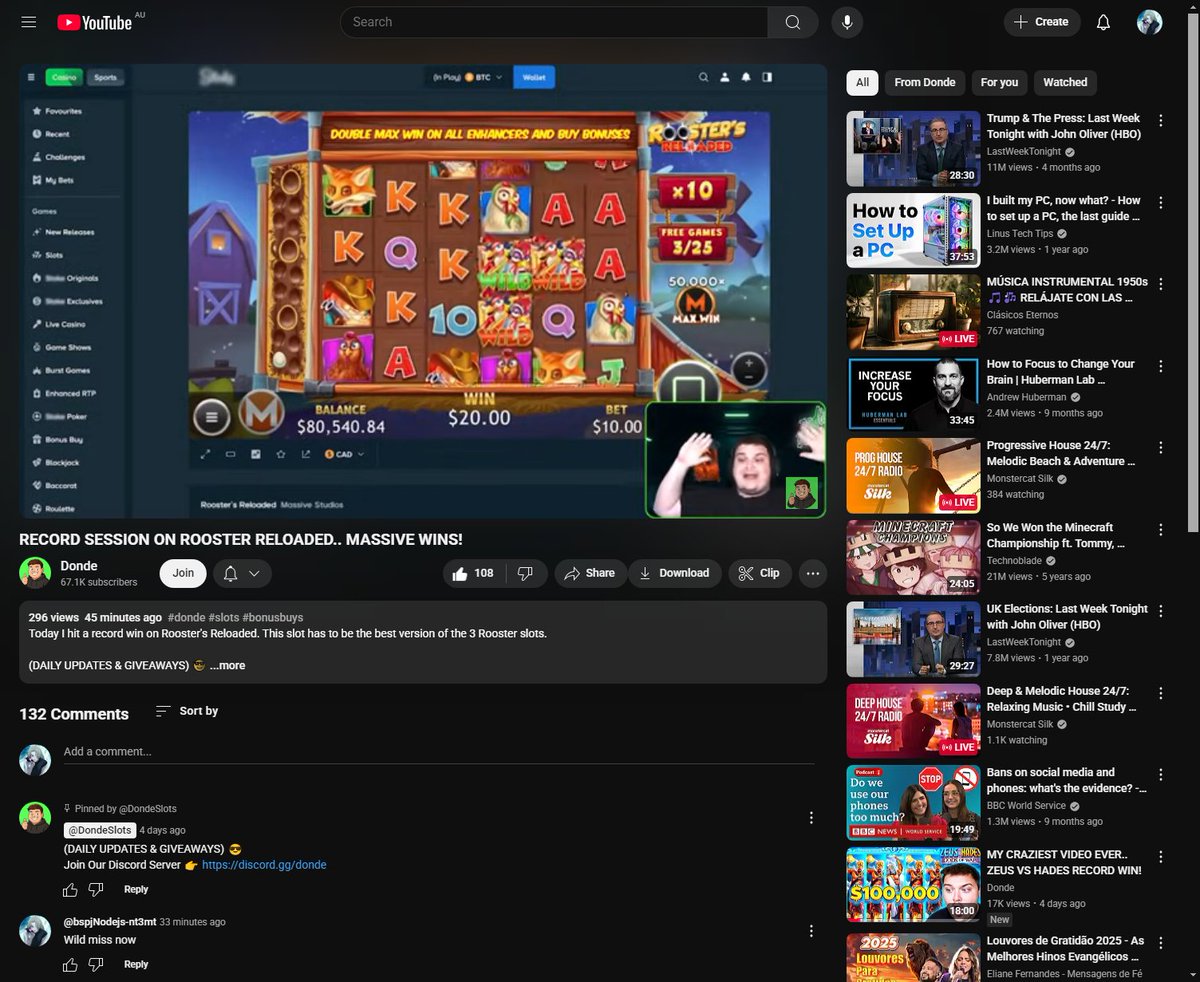Open the discord.gg/donde link
Image resolution: width=1200 pixels, height=982 pixels.
[x=264, y=865]
